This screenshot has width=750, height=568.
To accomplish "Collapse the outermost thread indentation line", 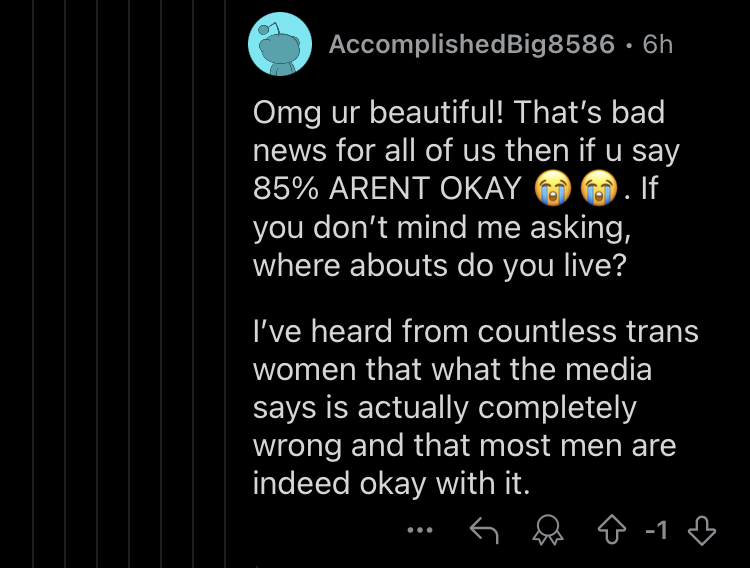I will click(x=33, y=284).
